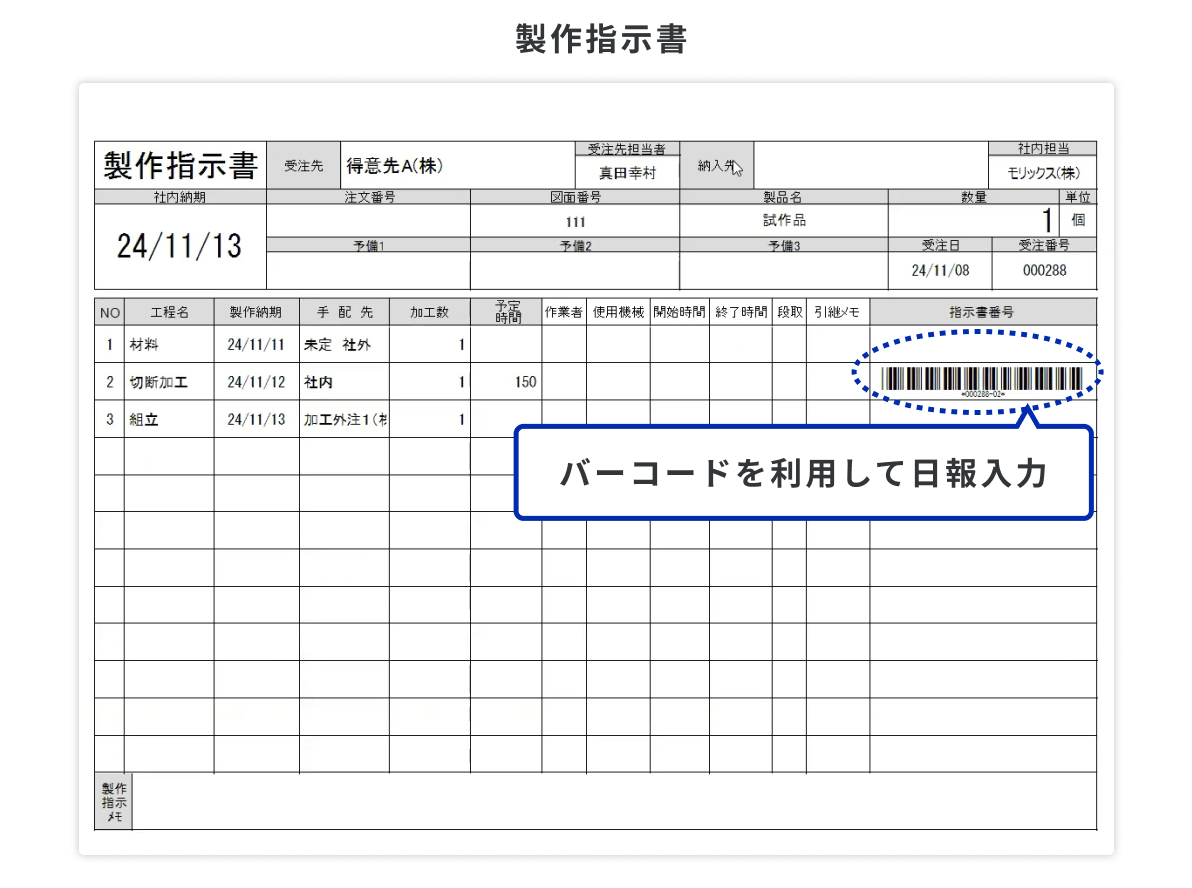Select the process name 切断加工
Viewport: 1192px width, 888px height.
pyautogui.click(x=158, y=382)
